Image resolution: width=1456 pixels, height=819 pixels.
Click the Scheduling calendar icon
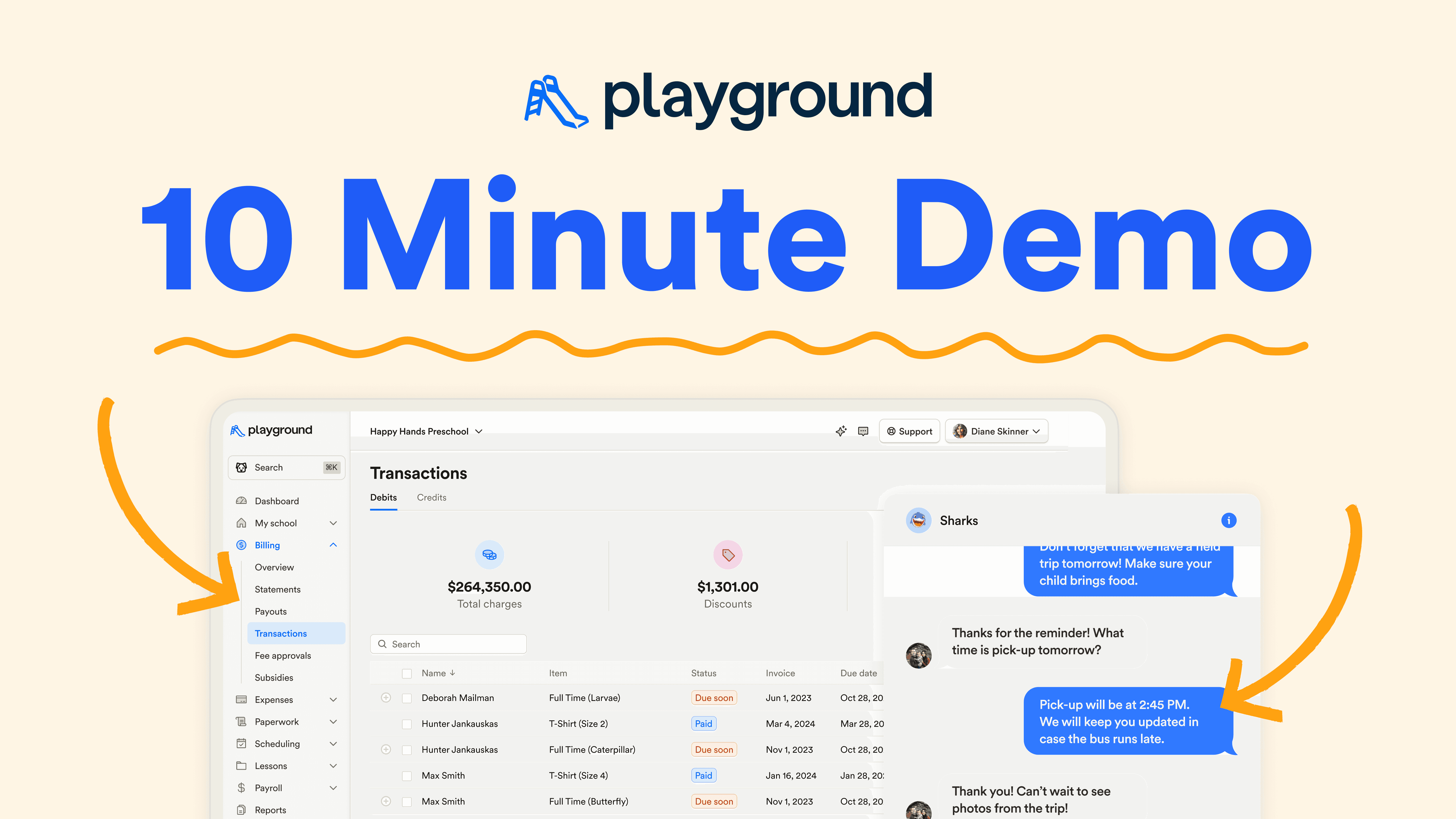(x=241, y=743)
